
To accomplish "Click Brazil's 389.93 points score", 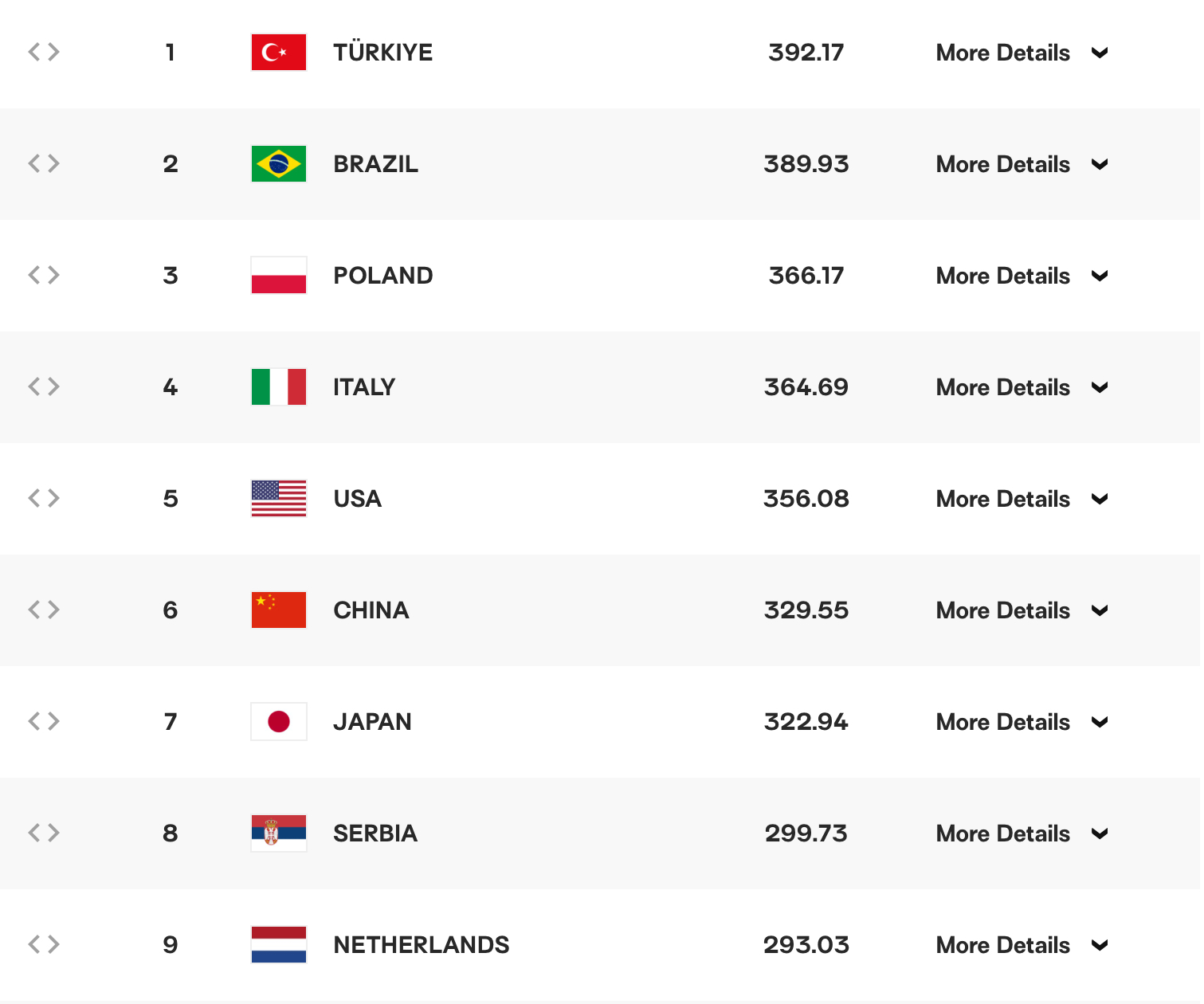I will click(x=806, y=164).
